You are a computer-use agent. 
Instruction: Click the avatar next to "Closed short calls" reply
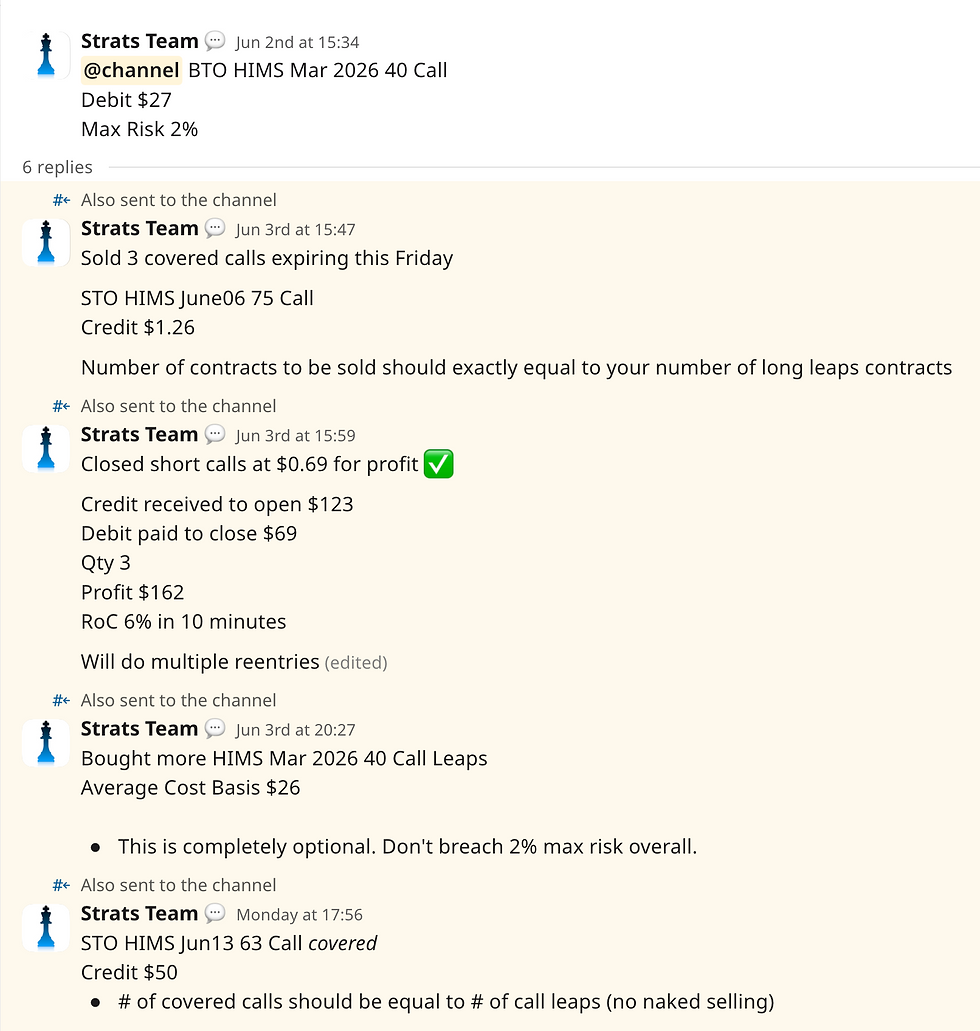(45, 448)
